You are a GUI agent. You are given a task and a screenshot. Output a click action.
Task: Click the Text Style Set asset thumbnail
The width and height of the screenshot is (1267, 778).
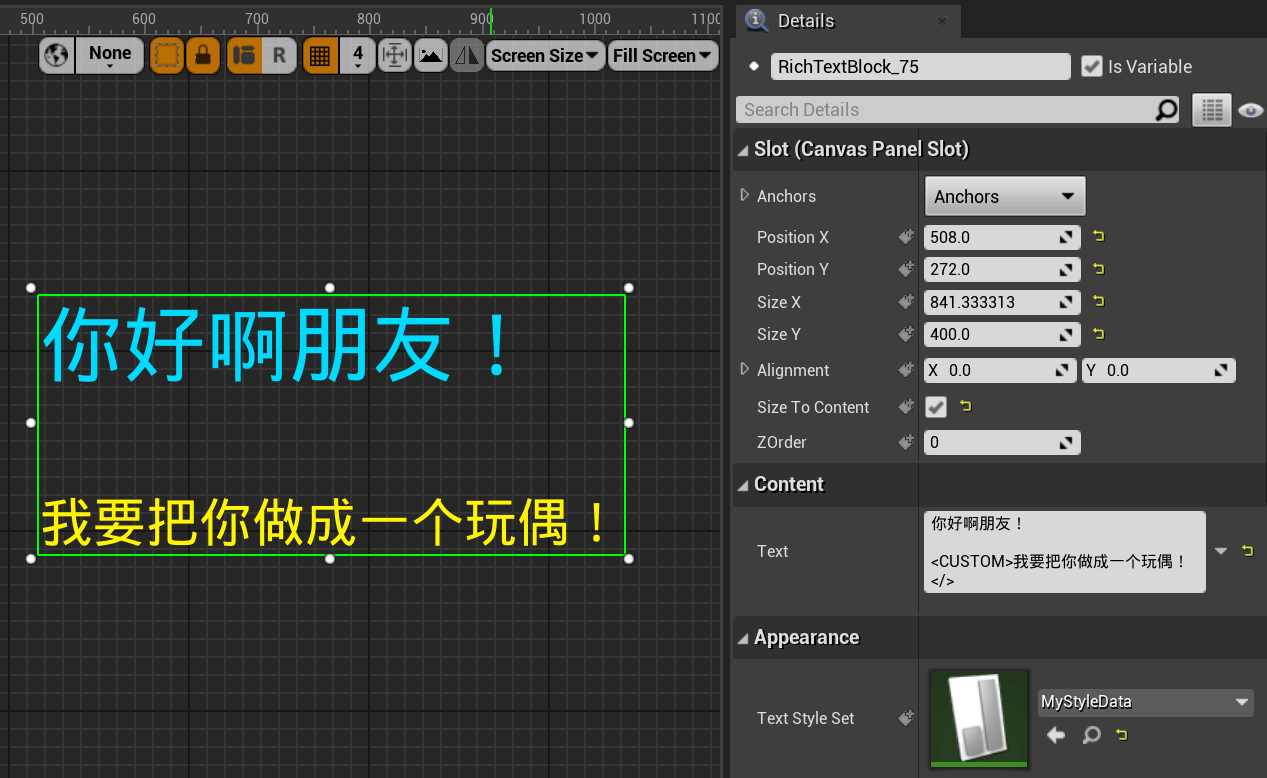(x=979, y=718)
